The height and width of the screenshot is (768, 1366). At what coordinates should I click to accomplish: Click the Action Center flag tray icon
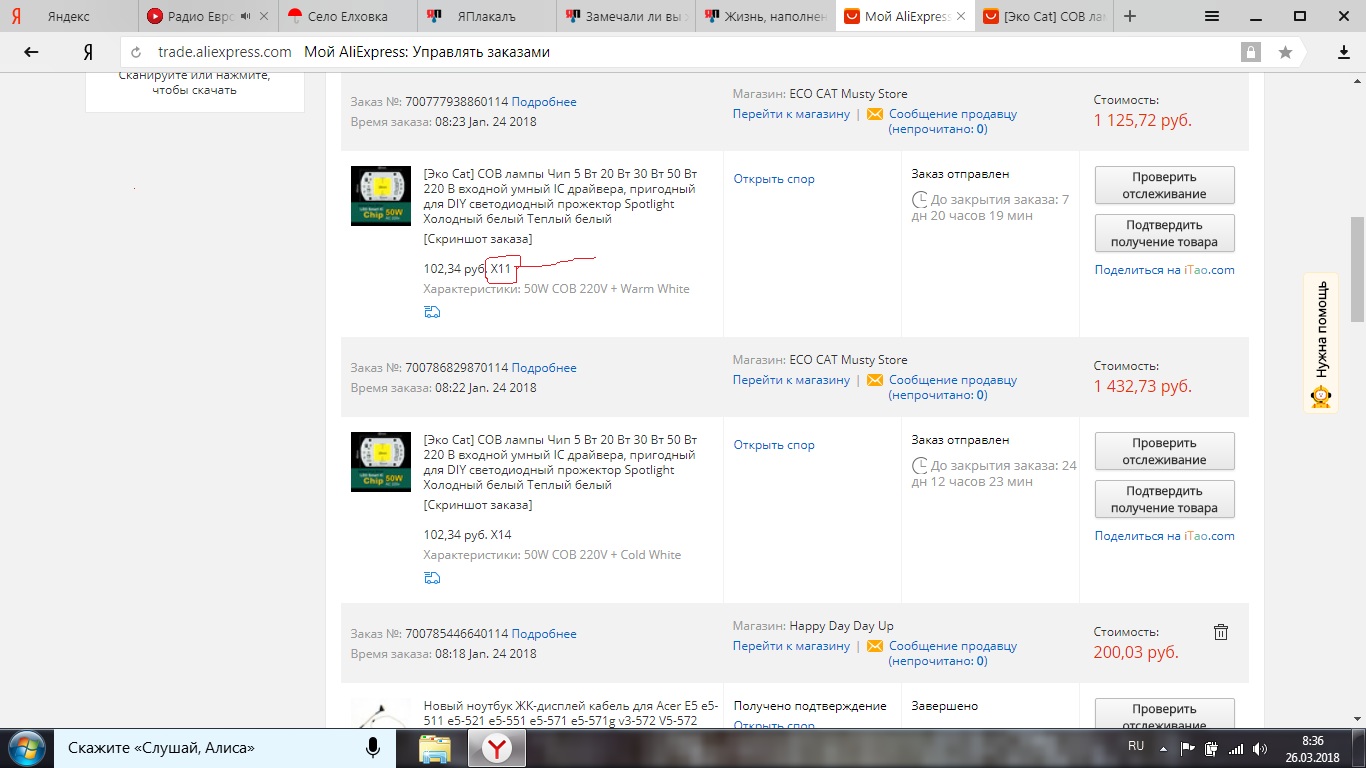click(1188, 748)
